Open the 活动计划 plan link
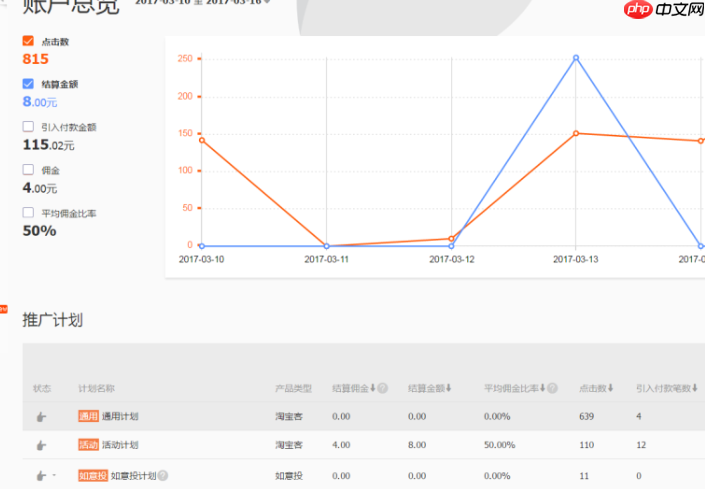Image resolution: width=705 pixels, height=489 pixels. pos(120,445)
